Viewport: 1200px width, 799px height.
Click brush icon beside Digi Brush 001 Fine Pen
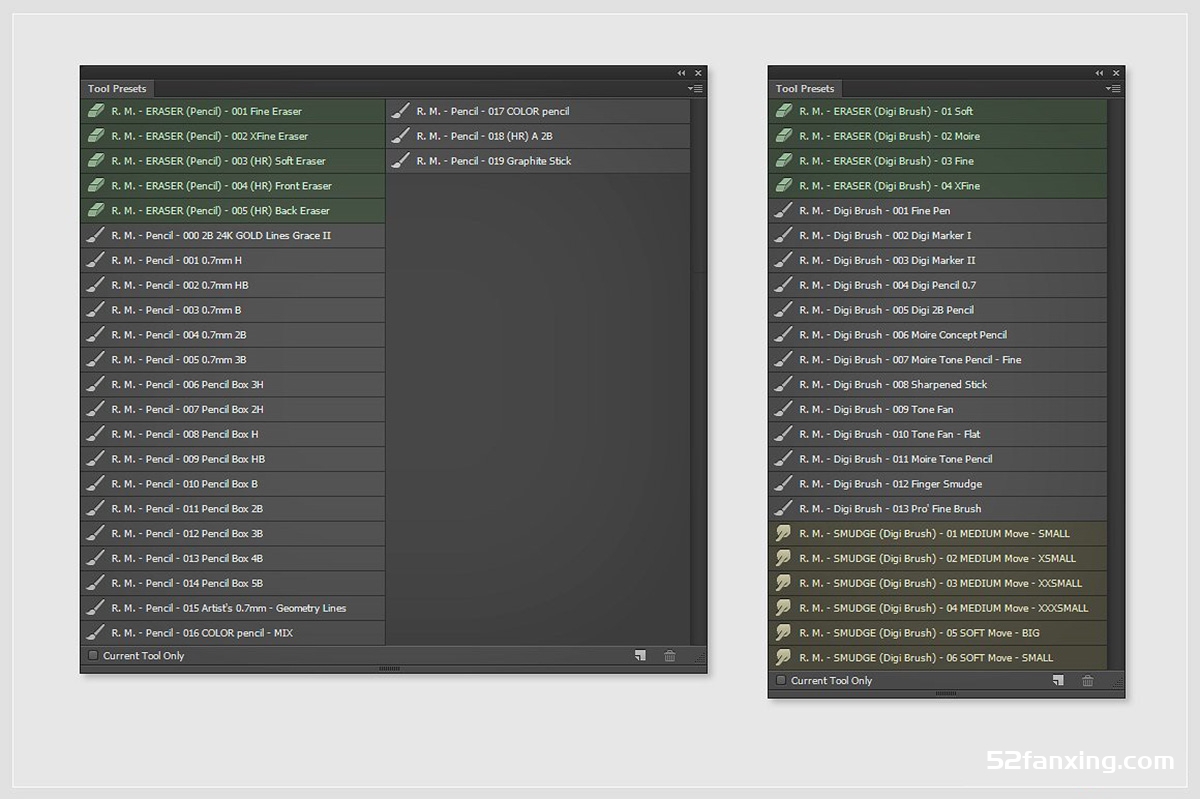pyautogui.click(x=784, y=210)
